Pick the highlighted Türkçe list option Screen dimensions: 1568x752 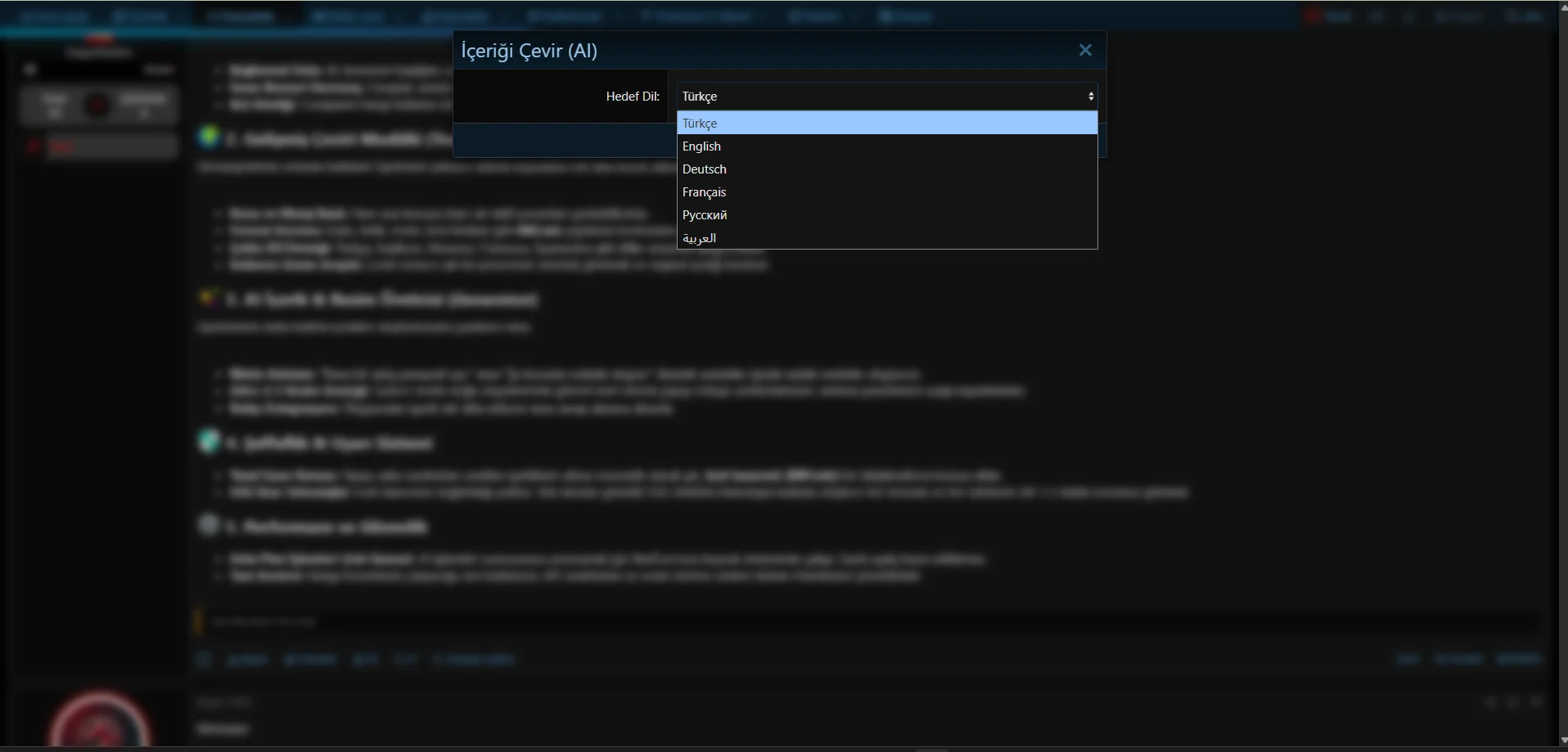point(886,124)
